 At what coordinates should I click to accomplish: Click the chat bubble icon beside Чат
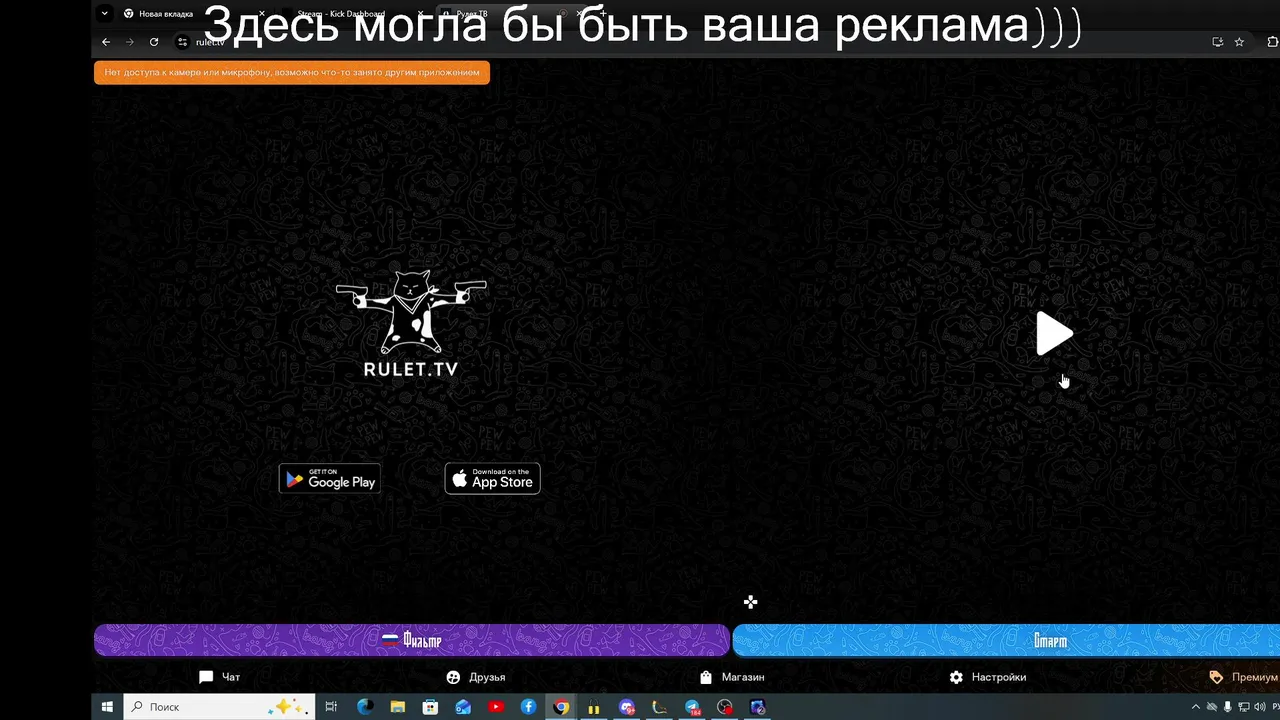pos(206,677)
